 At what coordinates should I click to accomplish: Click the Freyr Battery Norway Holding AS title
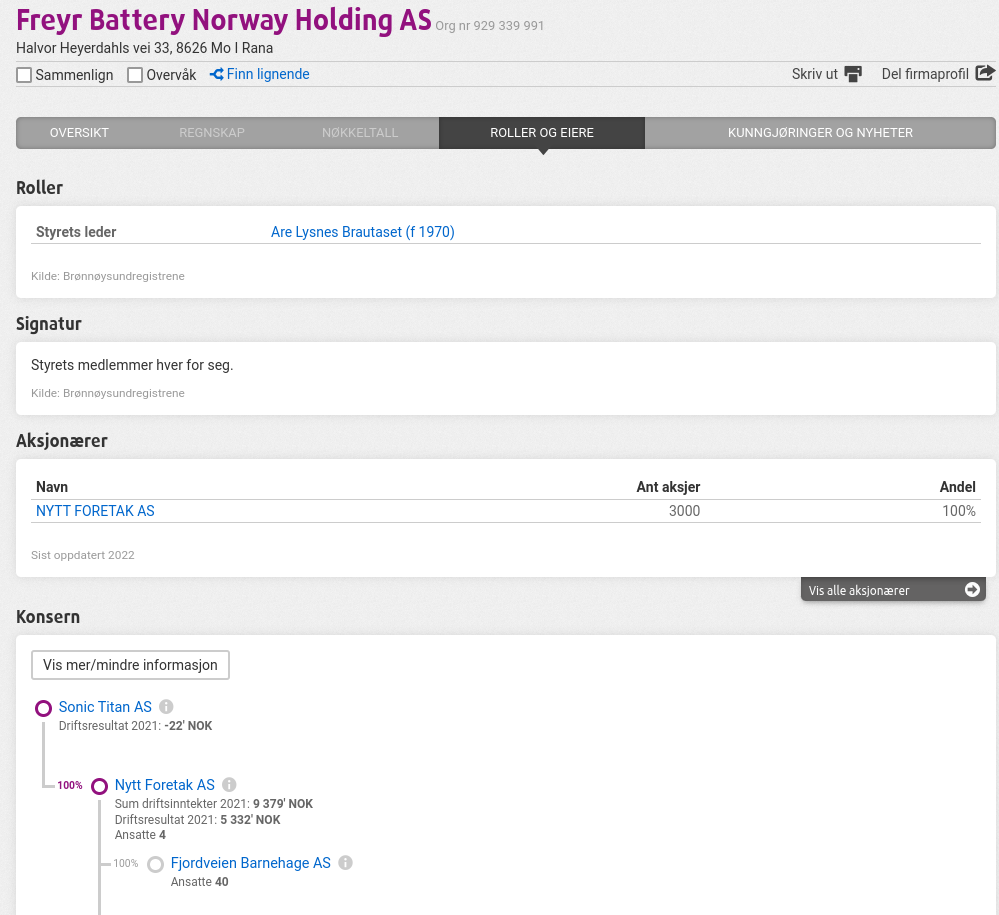(x=224, y=20)
